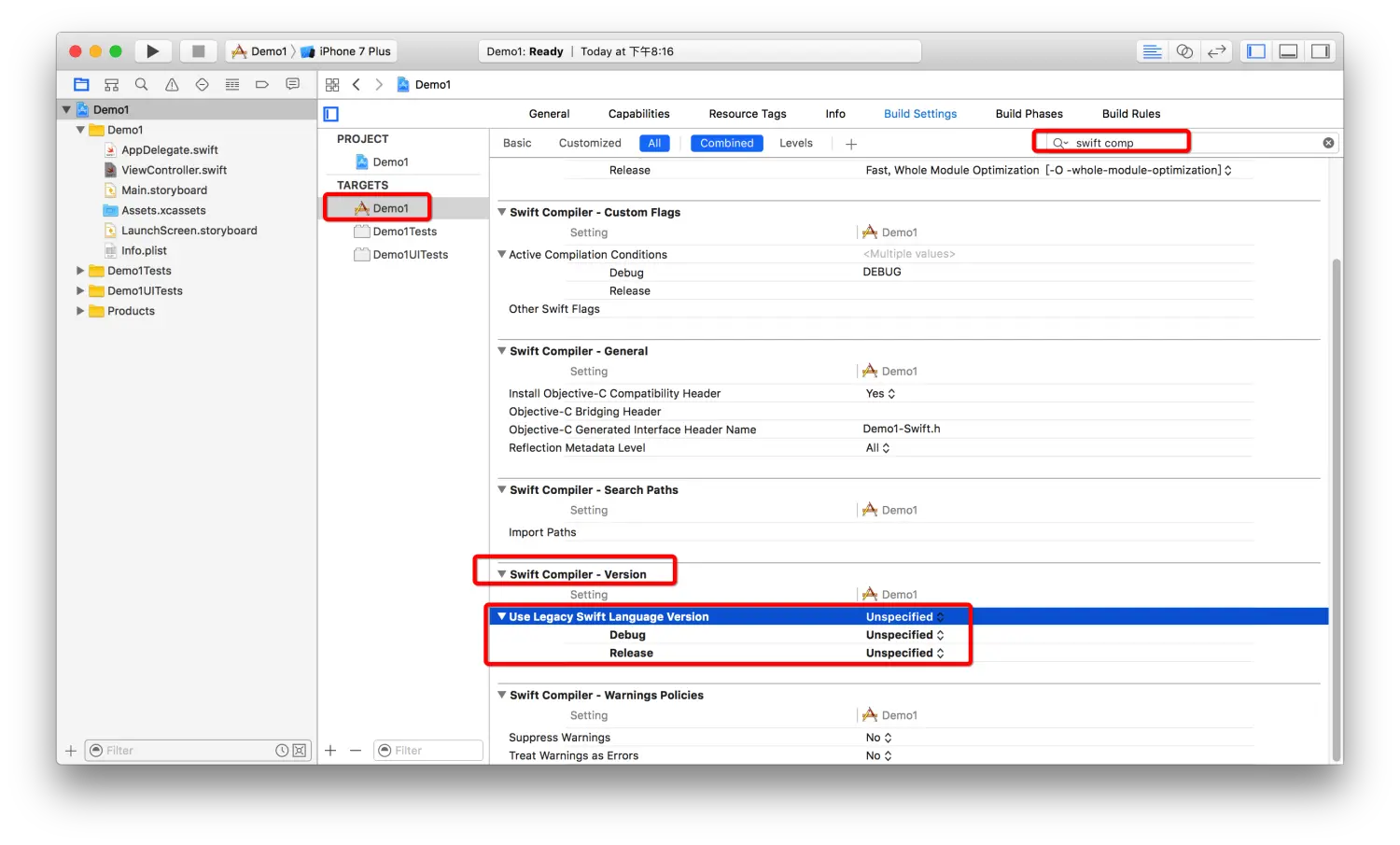Open the Info tab
The image size is (1400, 845).
click(835, 114)
